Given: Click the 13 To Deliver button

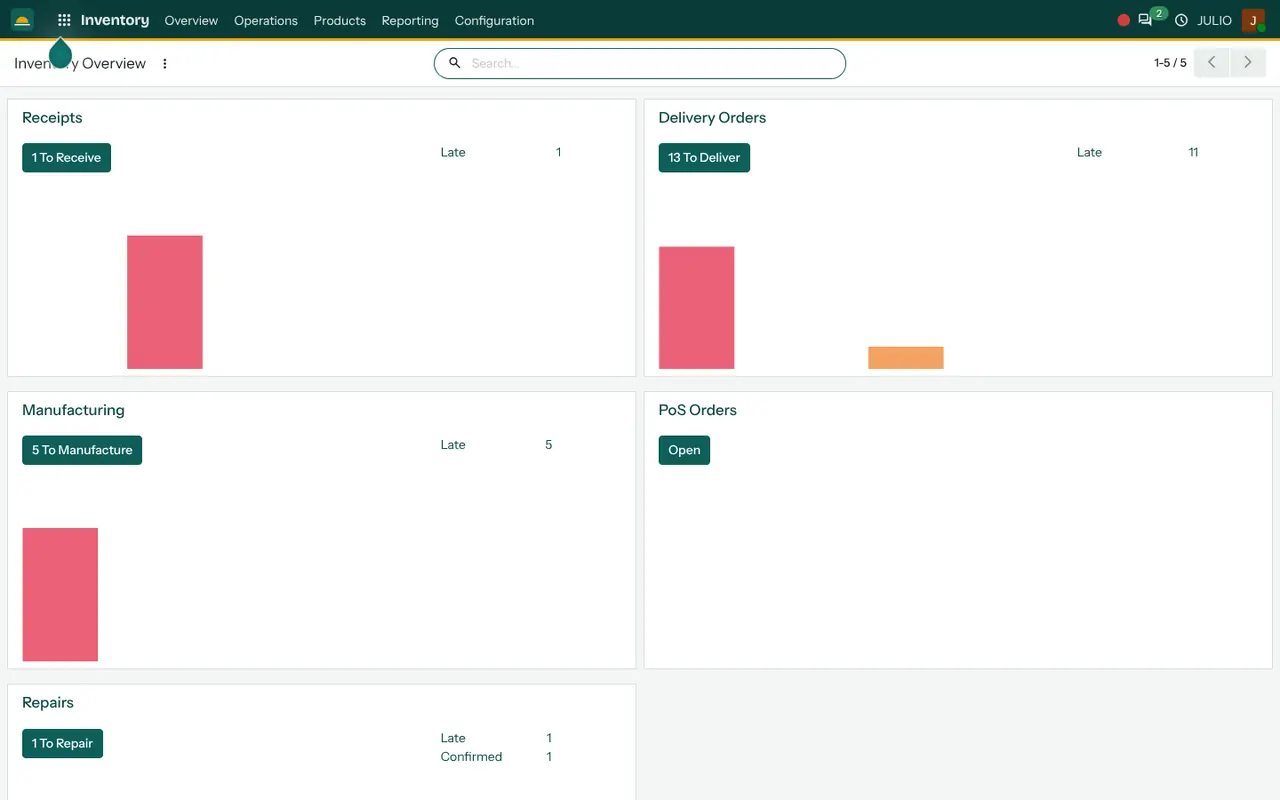Looking at the screenshot, I should coord(704,158).
